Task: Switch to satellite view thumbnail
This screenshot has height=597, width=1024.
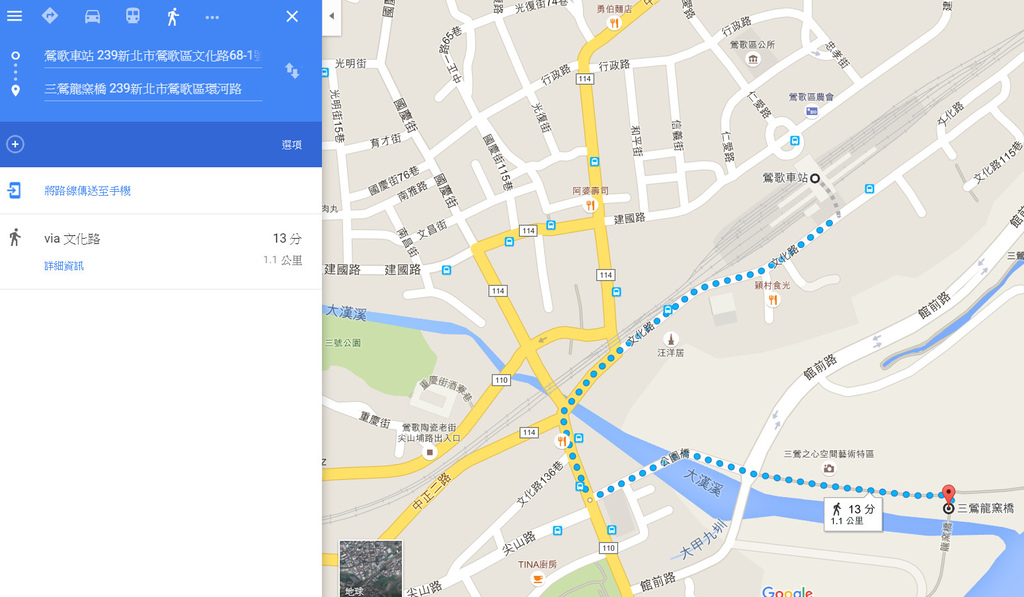Action: pyautogui.click(x=370, y=568)
